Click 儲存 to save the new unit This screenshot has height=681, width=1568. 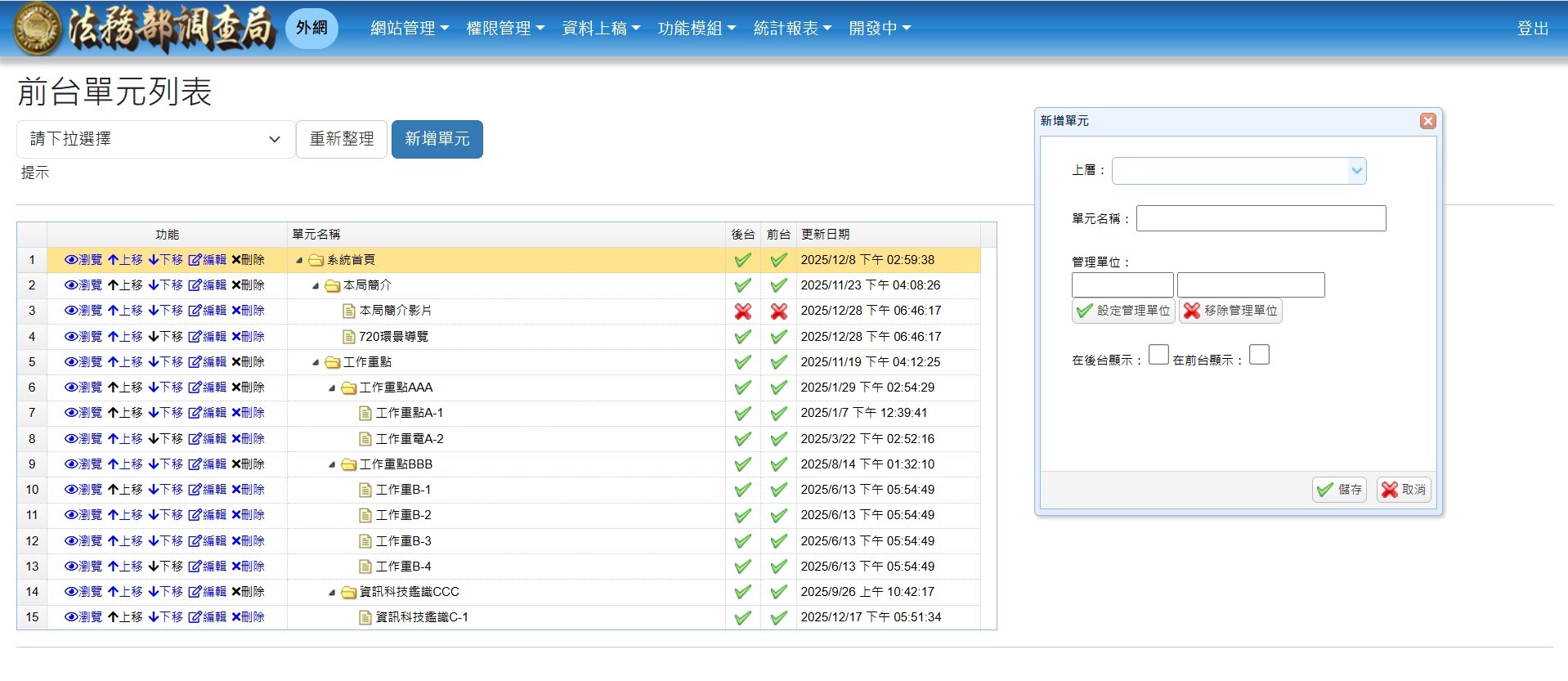[1339, 490]
